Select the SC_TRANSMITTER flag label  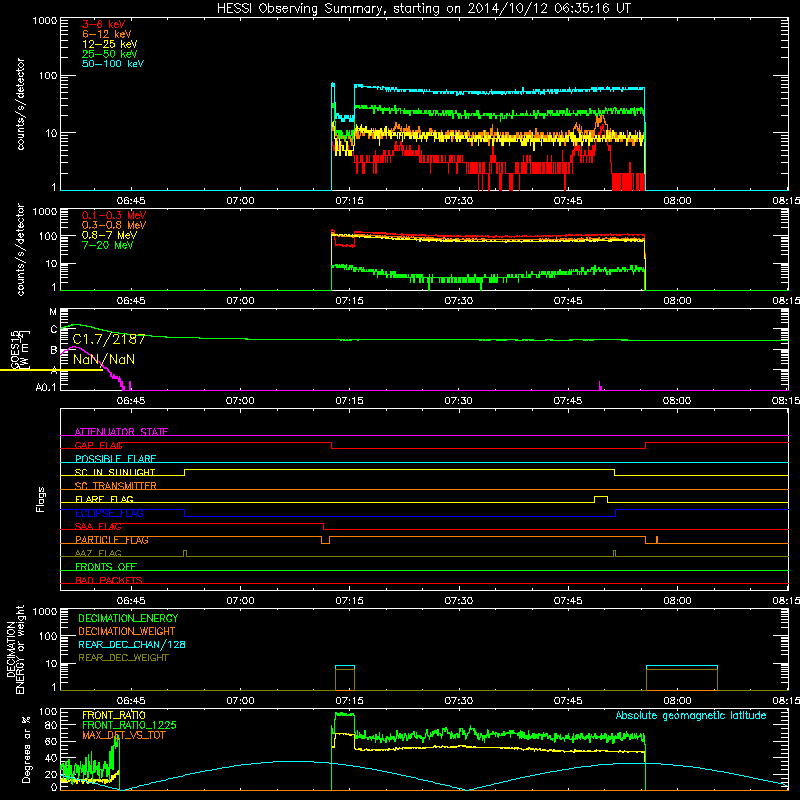(115, 486)
